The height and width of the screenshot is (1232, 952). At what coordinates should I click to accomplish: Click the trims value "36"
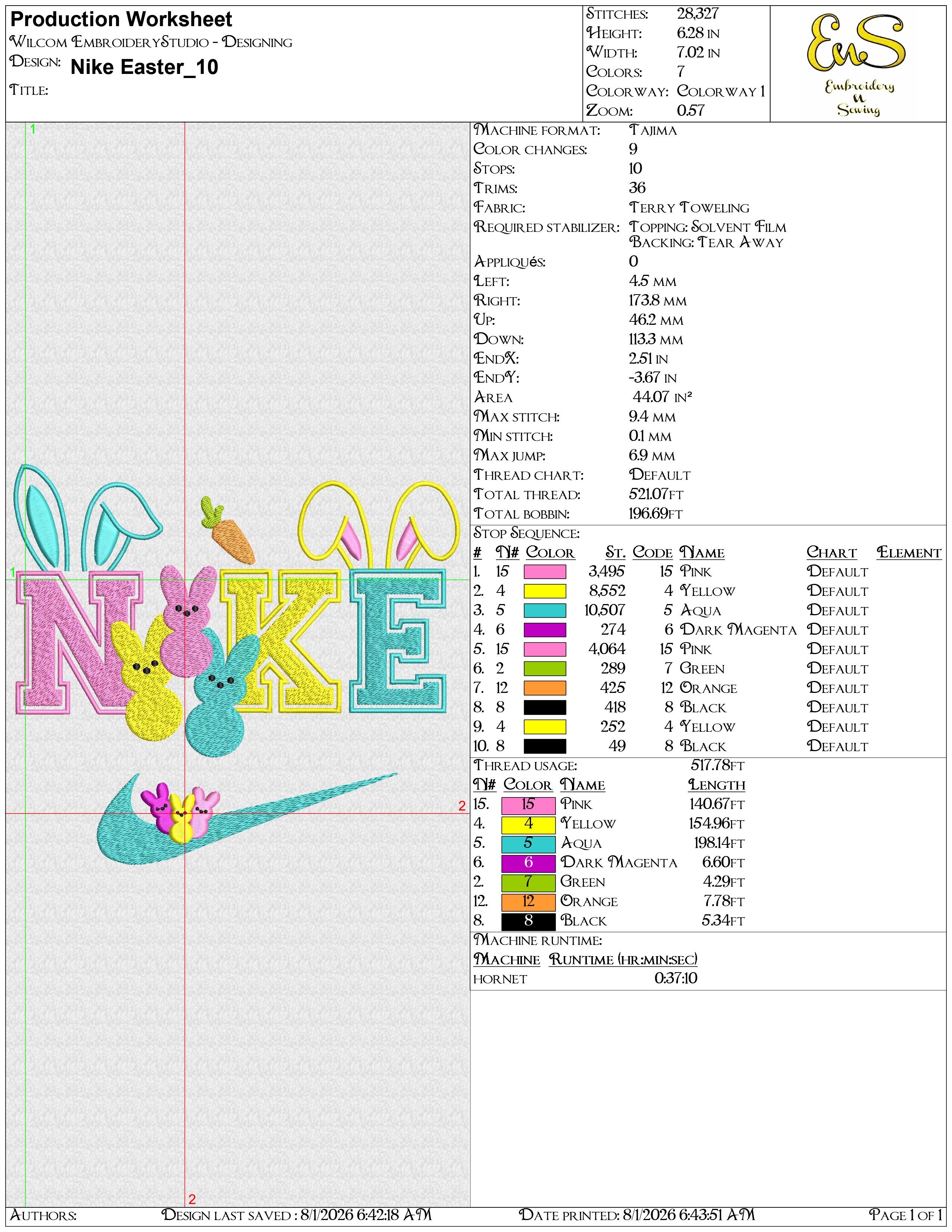tap(637, 188)
